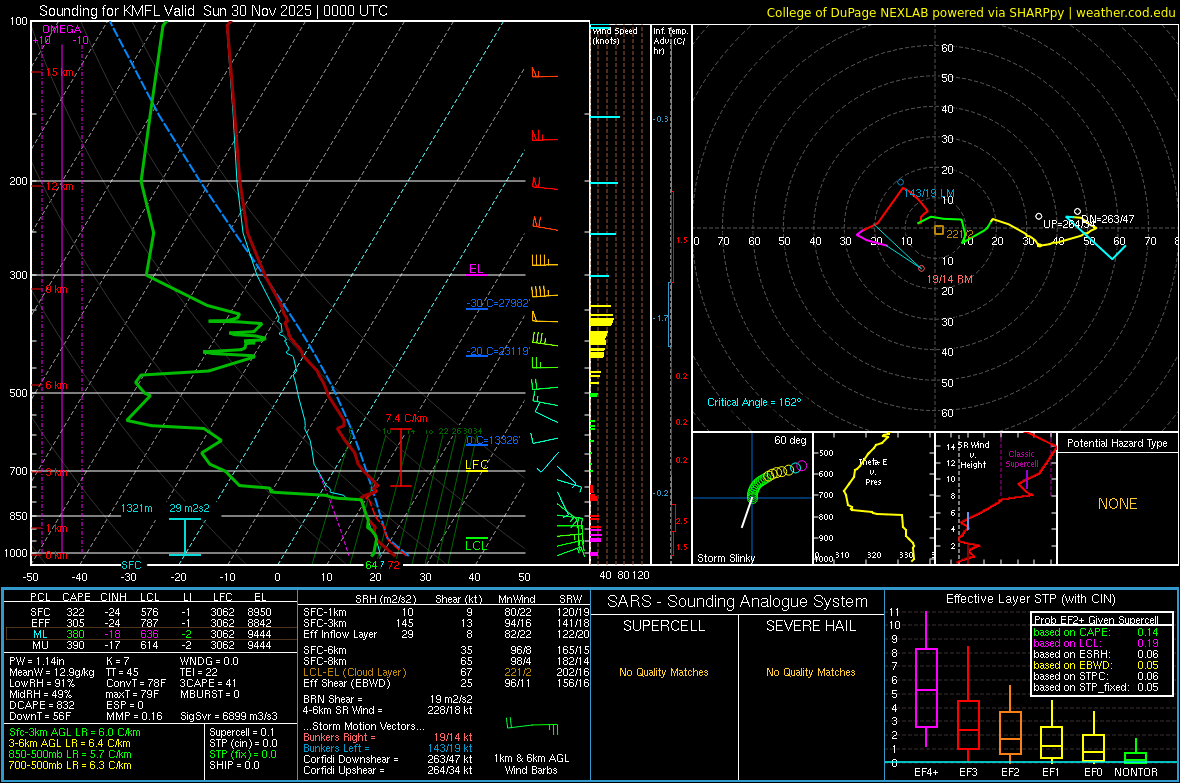1180x783 pixels.
Task: Click the '143/19 LM' hodograph label
Action: coord(929,193)
